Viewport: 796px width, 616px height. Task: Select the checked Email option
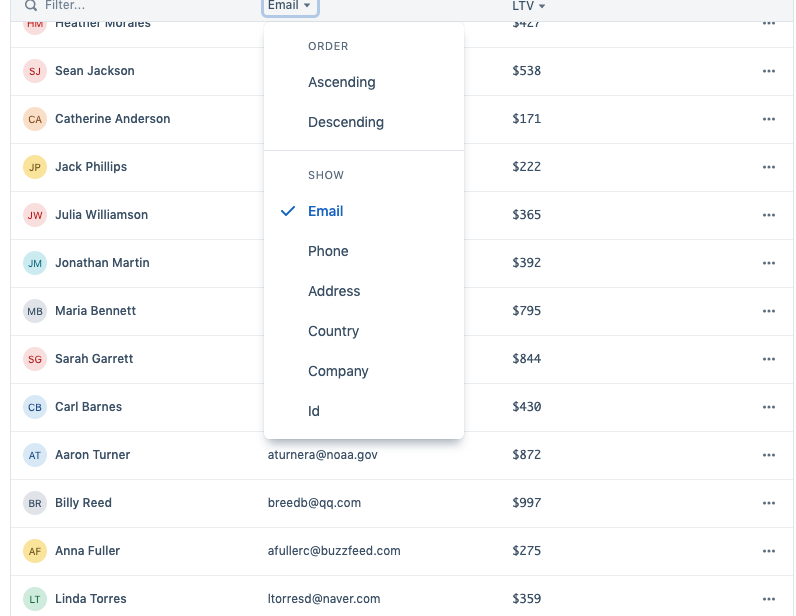point(364,211)
